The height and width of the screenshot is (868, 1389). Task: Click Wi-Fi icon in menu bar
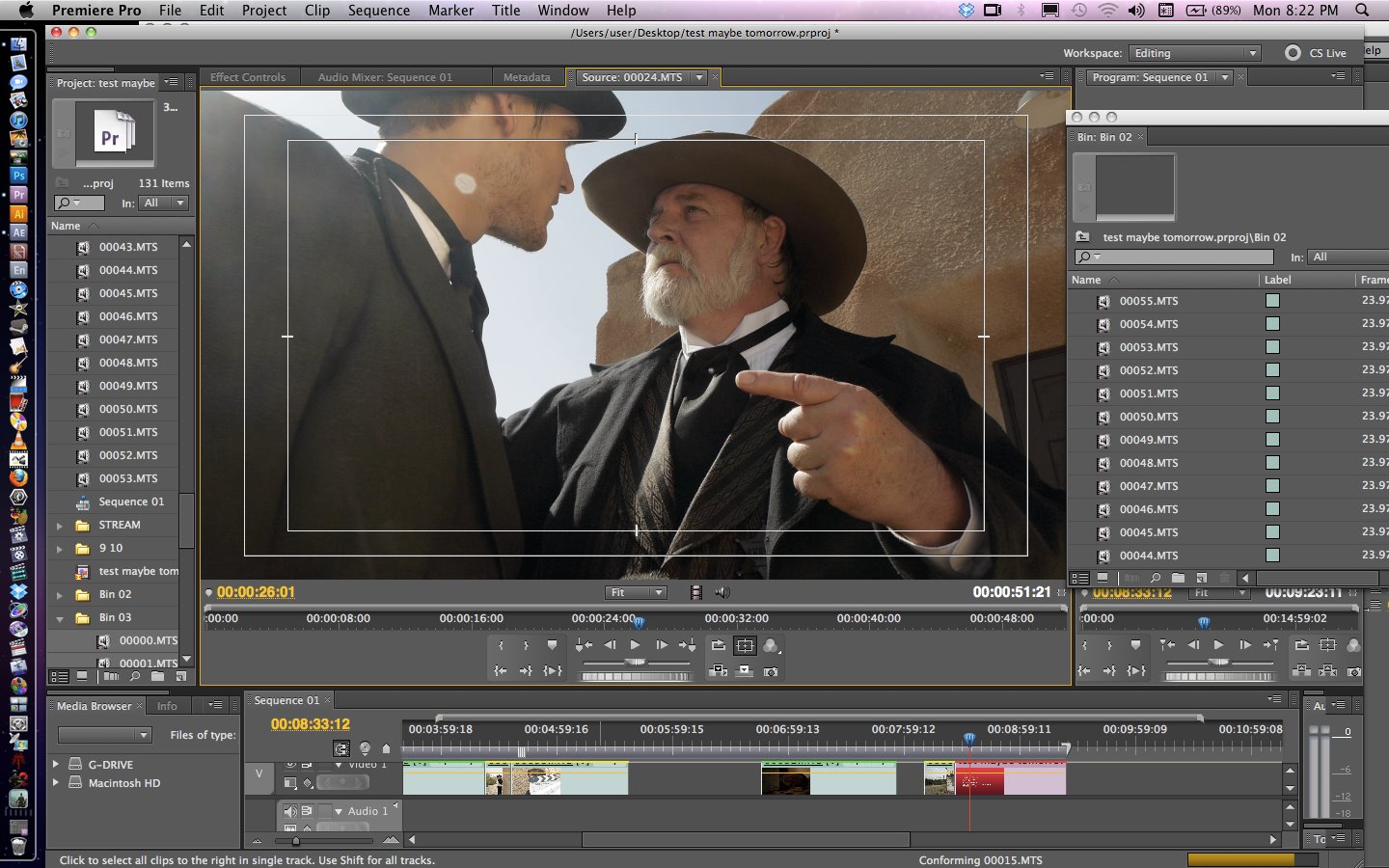click(x=1107, y=11)
